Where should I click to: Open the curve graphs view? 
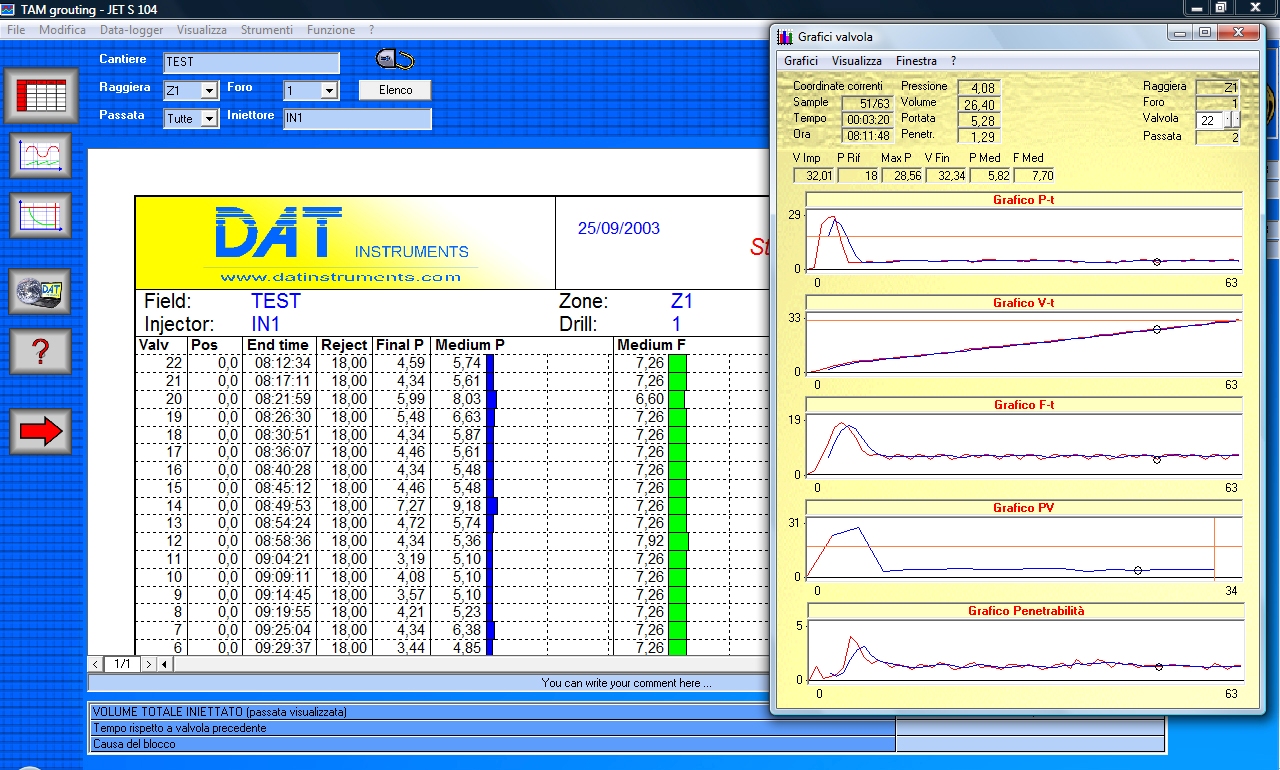[42, 156]
